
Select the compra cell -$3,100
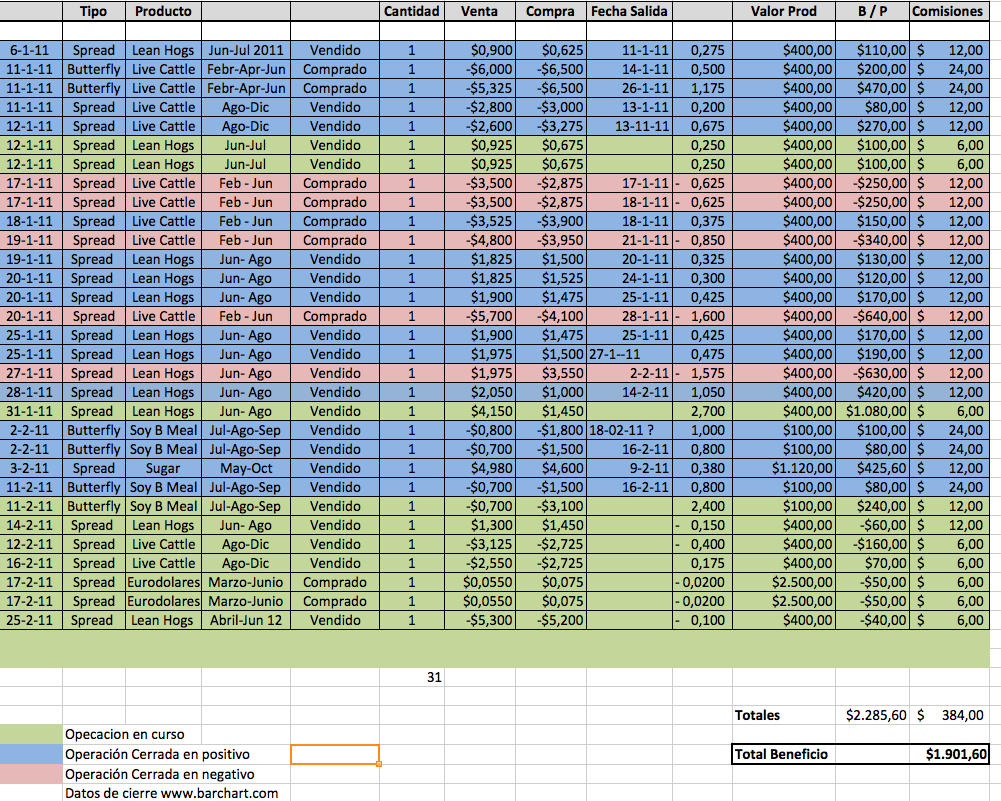click(x=550, y=507)
